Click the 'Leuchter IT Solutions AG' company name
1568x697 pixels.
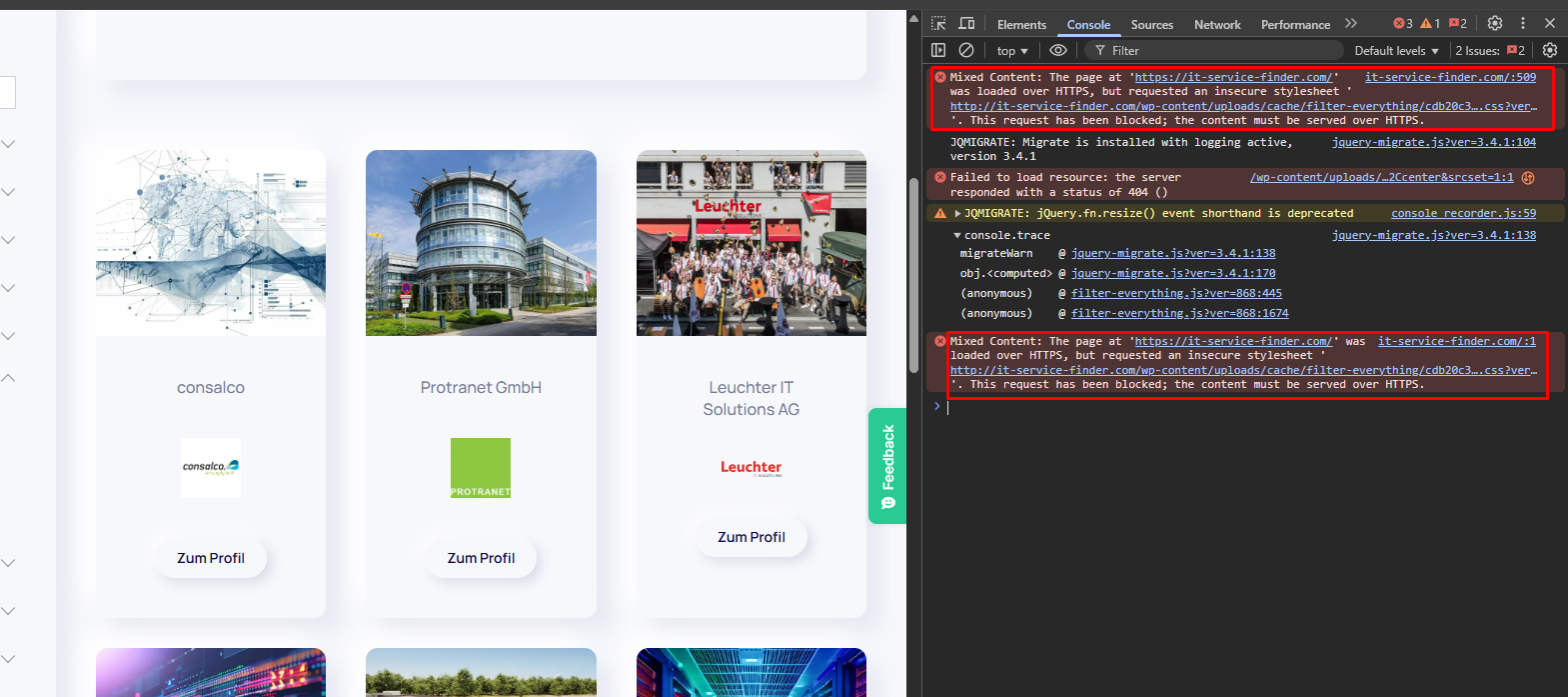[752, 398]
